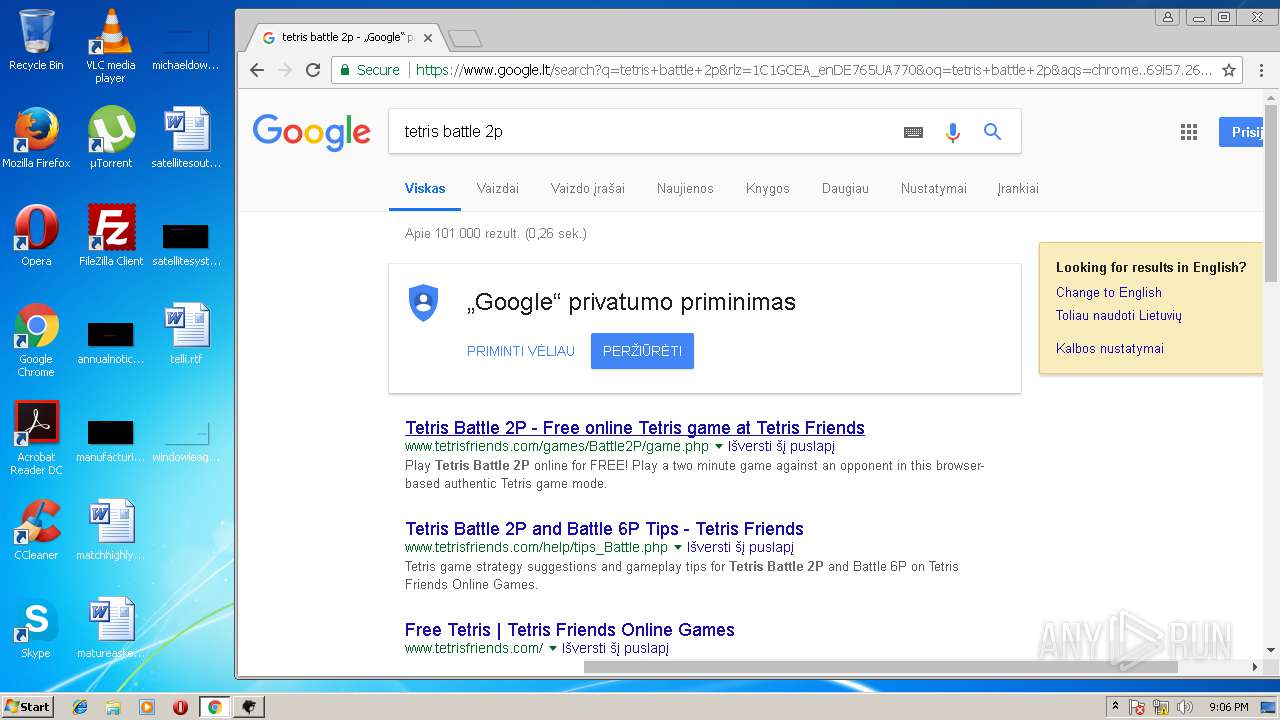Translate Battle2P result via Išversti šį puslapį
The height and width of the screenshot is (720, 1280).
(781, 447)
